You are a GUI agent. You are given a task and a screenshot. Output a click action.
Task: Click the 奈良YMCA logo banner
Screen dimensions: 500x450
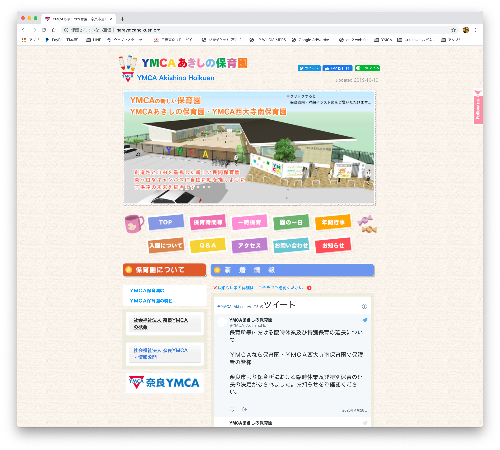pos(165,383)
